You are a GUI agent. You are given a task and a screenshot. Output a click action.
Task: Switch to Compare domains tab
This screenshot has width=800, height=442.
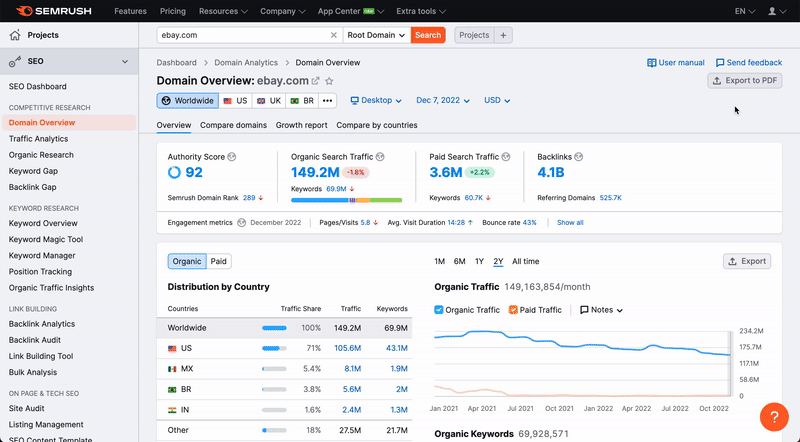[233, 125]
